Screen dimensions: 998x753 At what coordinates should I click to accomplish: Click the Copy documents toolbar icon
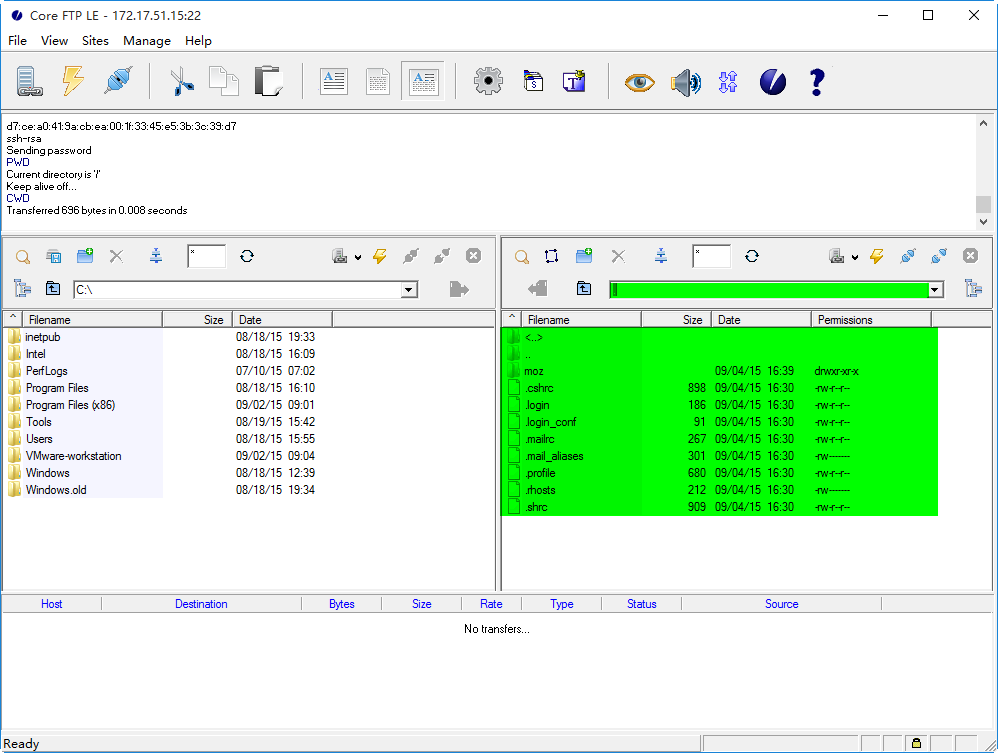(224, 81)
